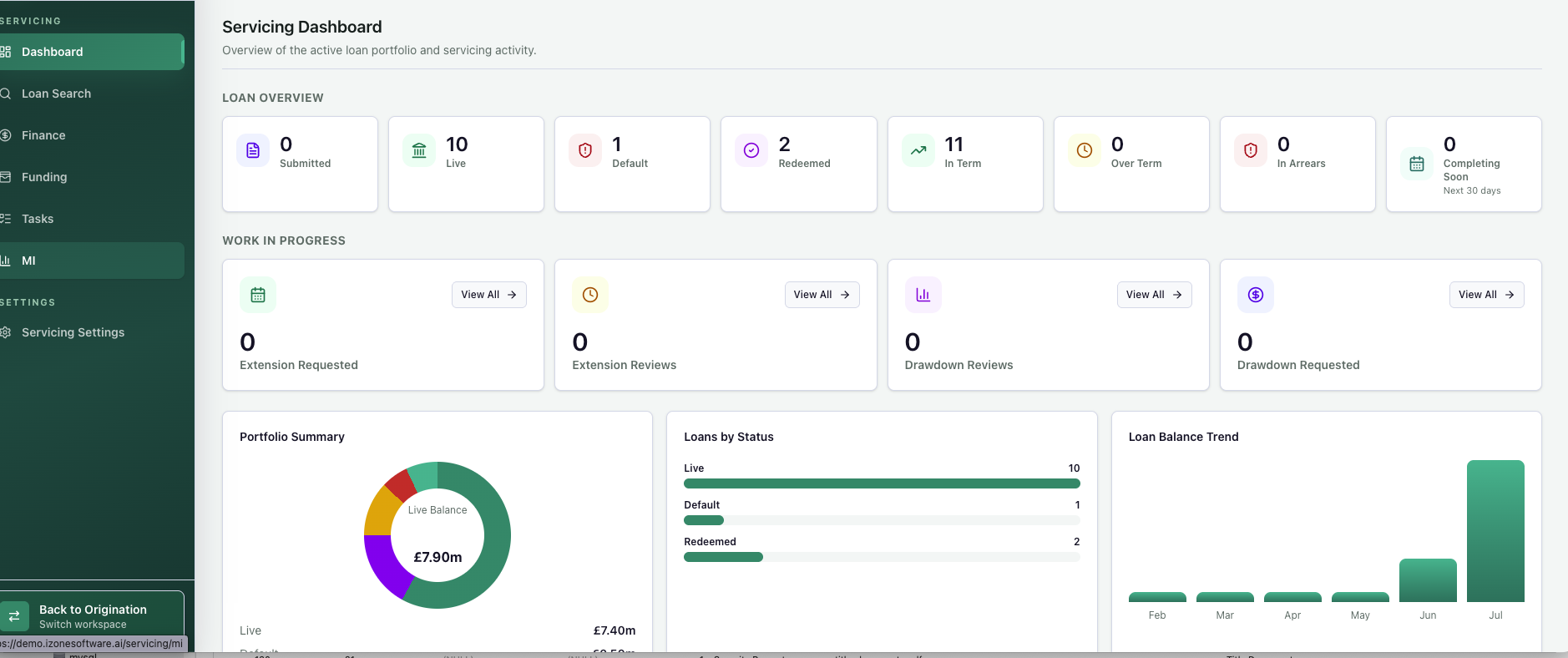This screenshot has height=658, width=1568.
Task: Click the Jul bar in Loan Balance Trend
Action: (1495, 531)
